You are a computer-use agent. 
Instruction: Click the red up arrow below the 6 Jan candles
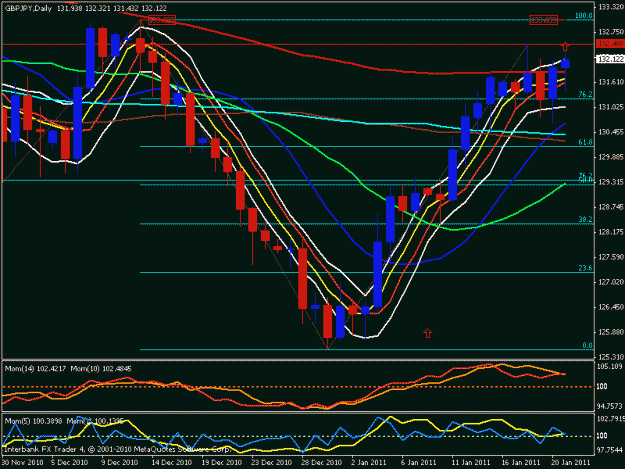point(428,333)
